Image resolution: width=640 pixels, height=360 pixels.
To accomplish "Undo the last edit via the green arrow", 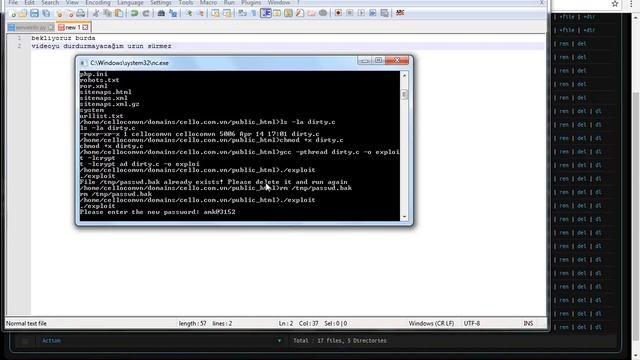I will pyautogui.click(x=134, y=13).
